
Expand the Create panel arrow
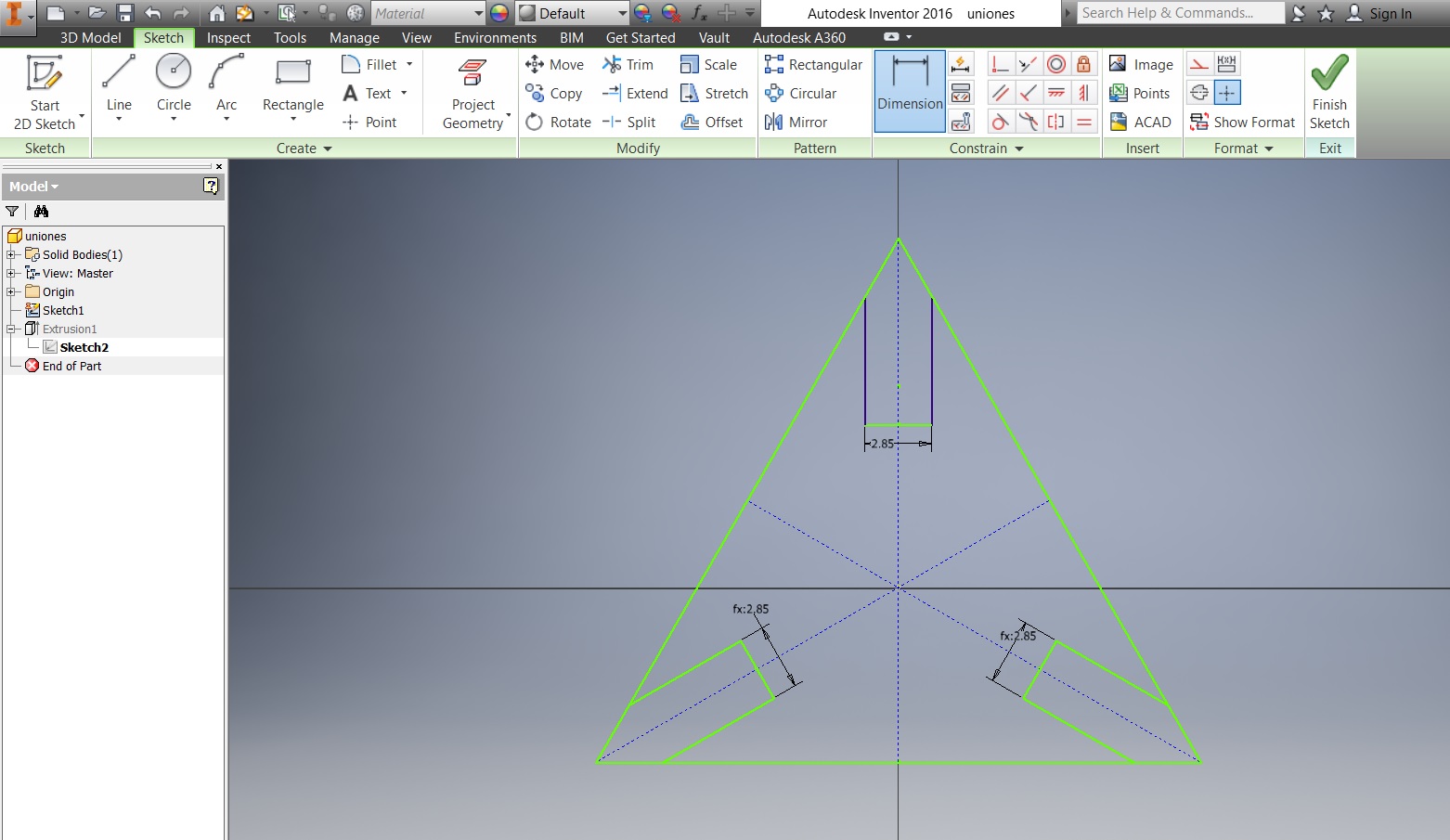[x=328, y=149]
